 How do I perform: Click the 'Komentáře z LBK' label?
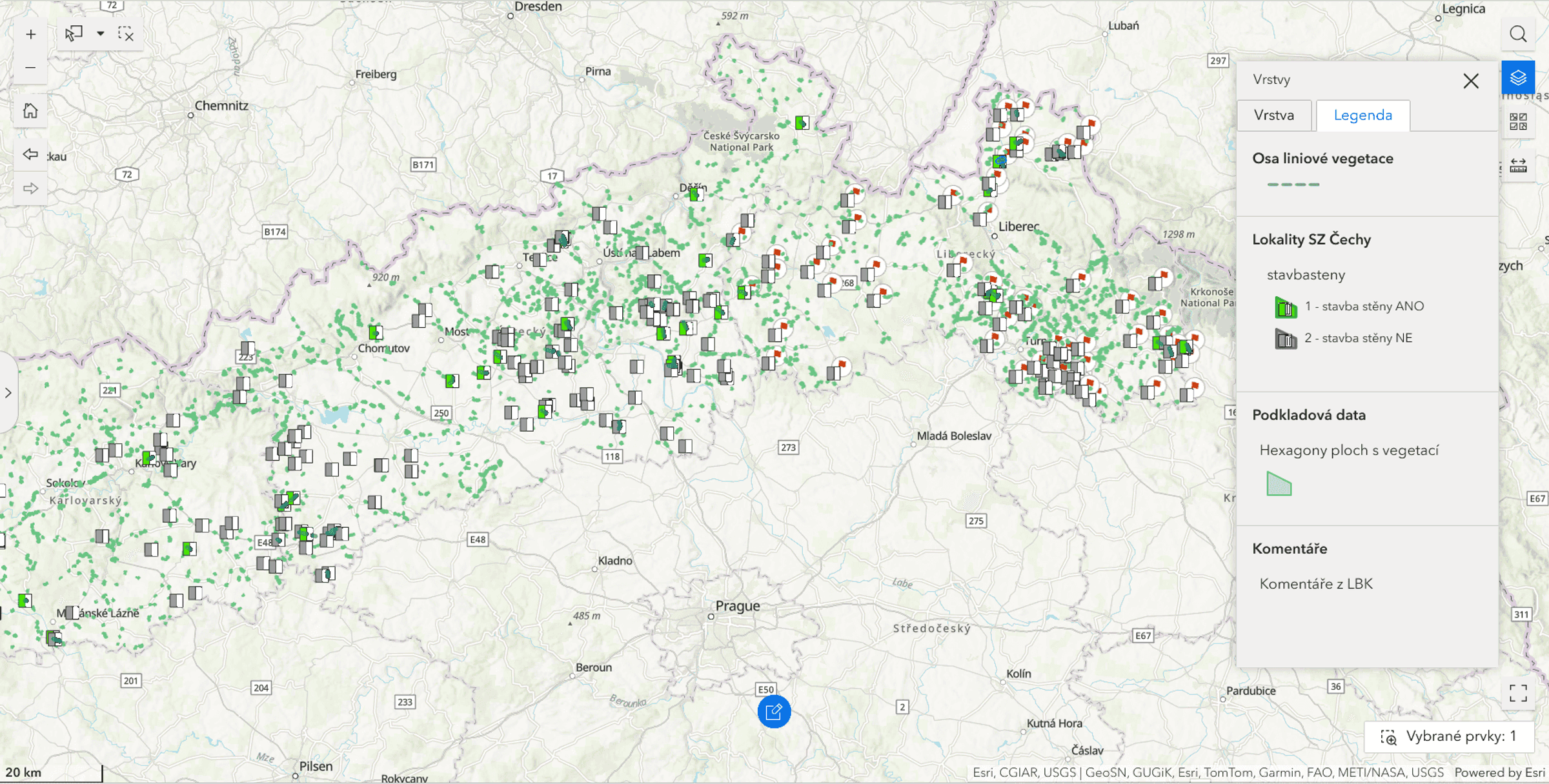click(1315, 584)
